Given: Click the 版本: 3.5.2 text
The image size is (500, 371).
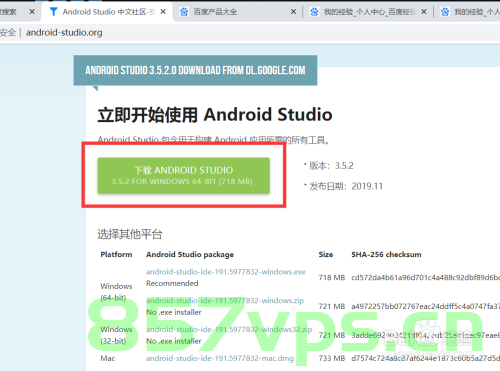Looking at the screenshot, I should 331,166.
